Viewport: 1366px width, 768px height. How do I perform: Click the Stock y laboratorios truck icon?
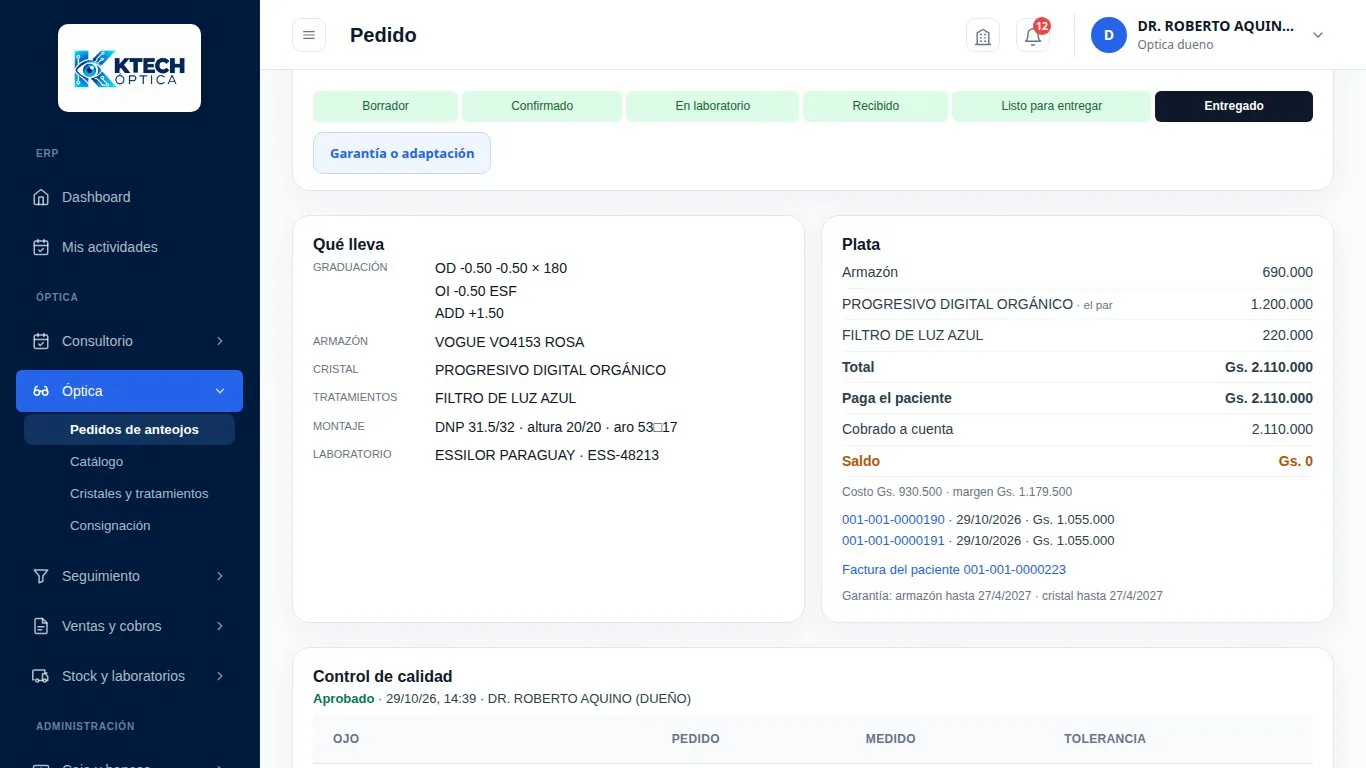[x=41, y=676]
